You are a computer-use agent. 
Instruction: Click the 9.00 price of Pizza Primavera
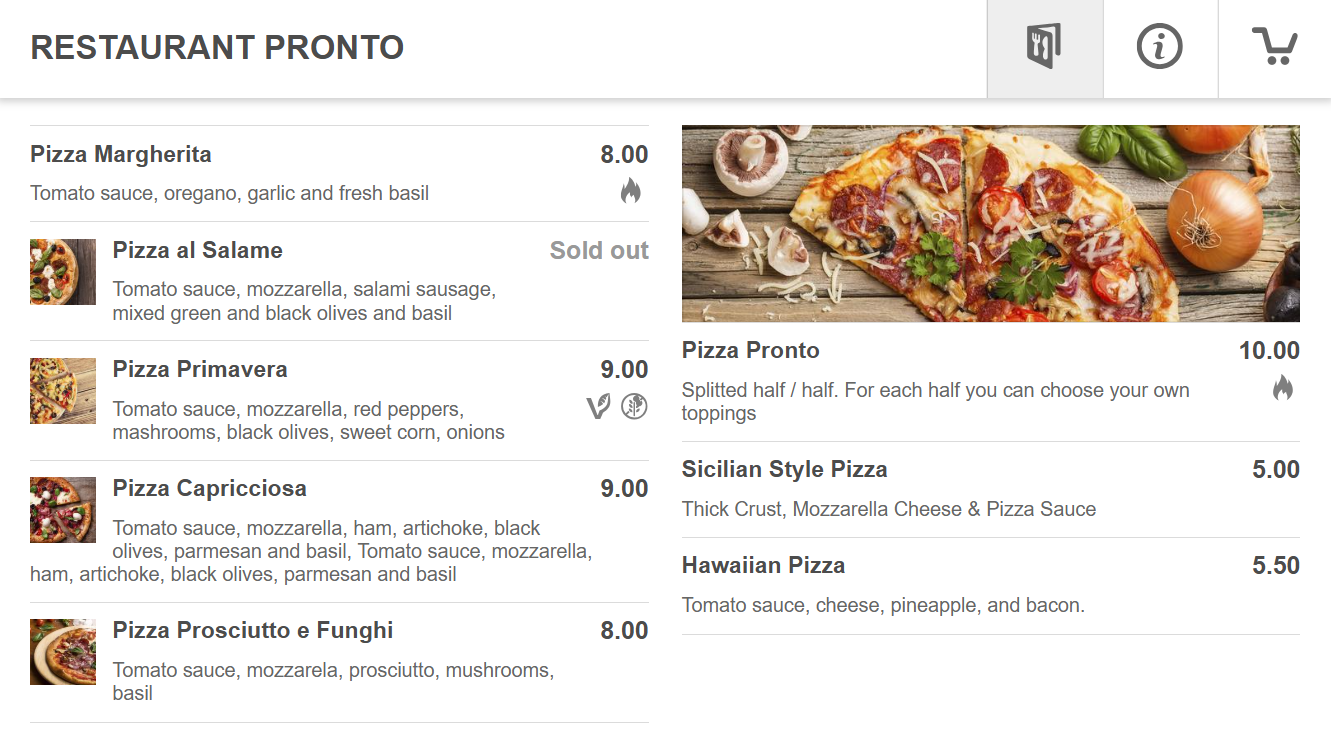coord(626,368)
